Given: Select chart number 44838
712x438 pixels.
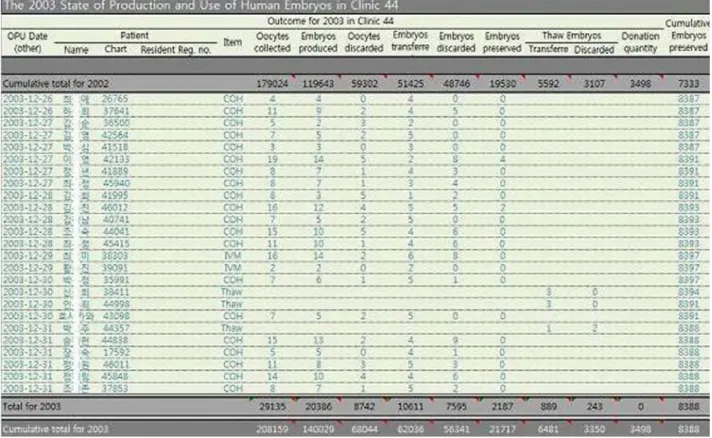Looking at the screenshot, I should [115, 340].
